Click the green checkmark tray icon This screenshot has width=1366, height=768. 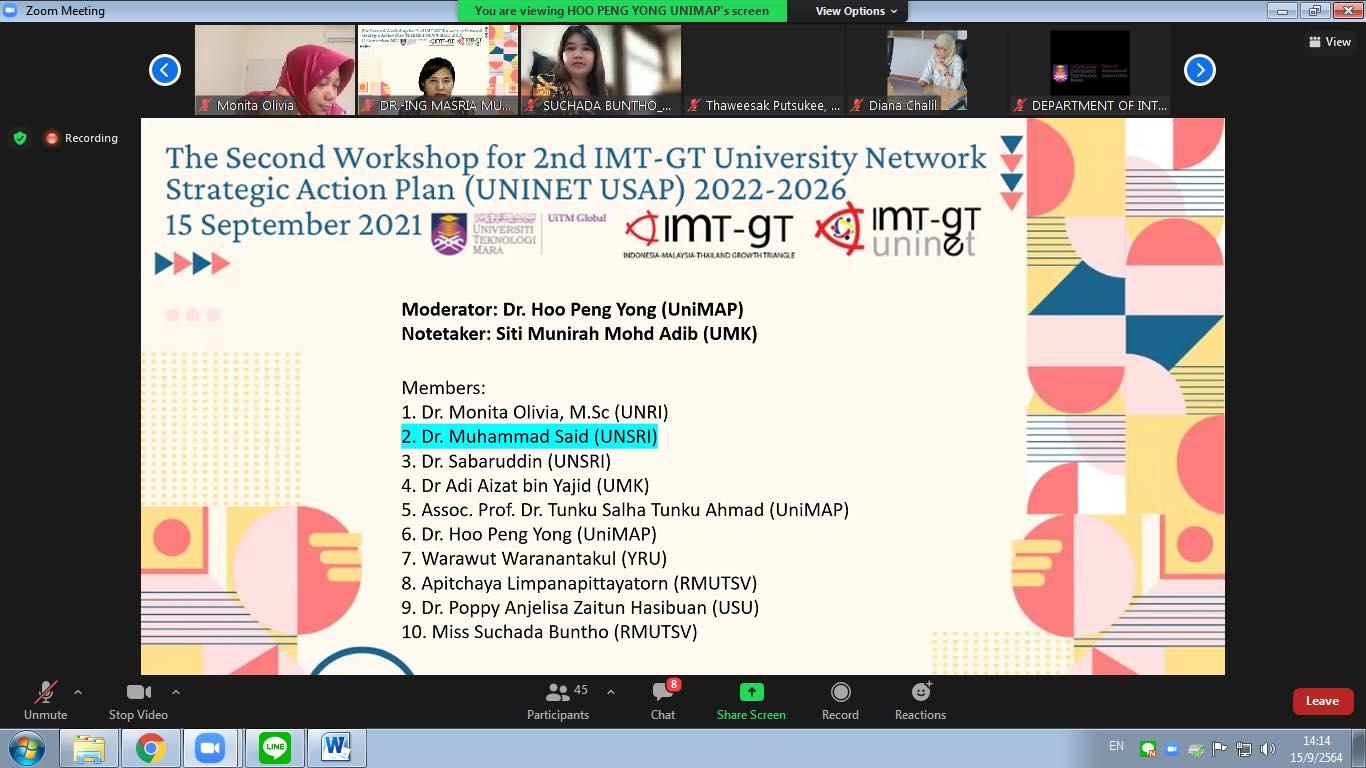[x=1196, y=749]
